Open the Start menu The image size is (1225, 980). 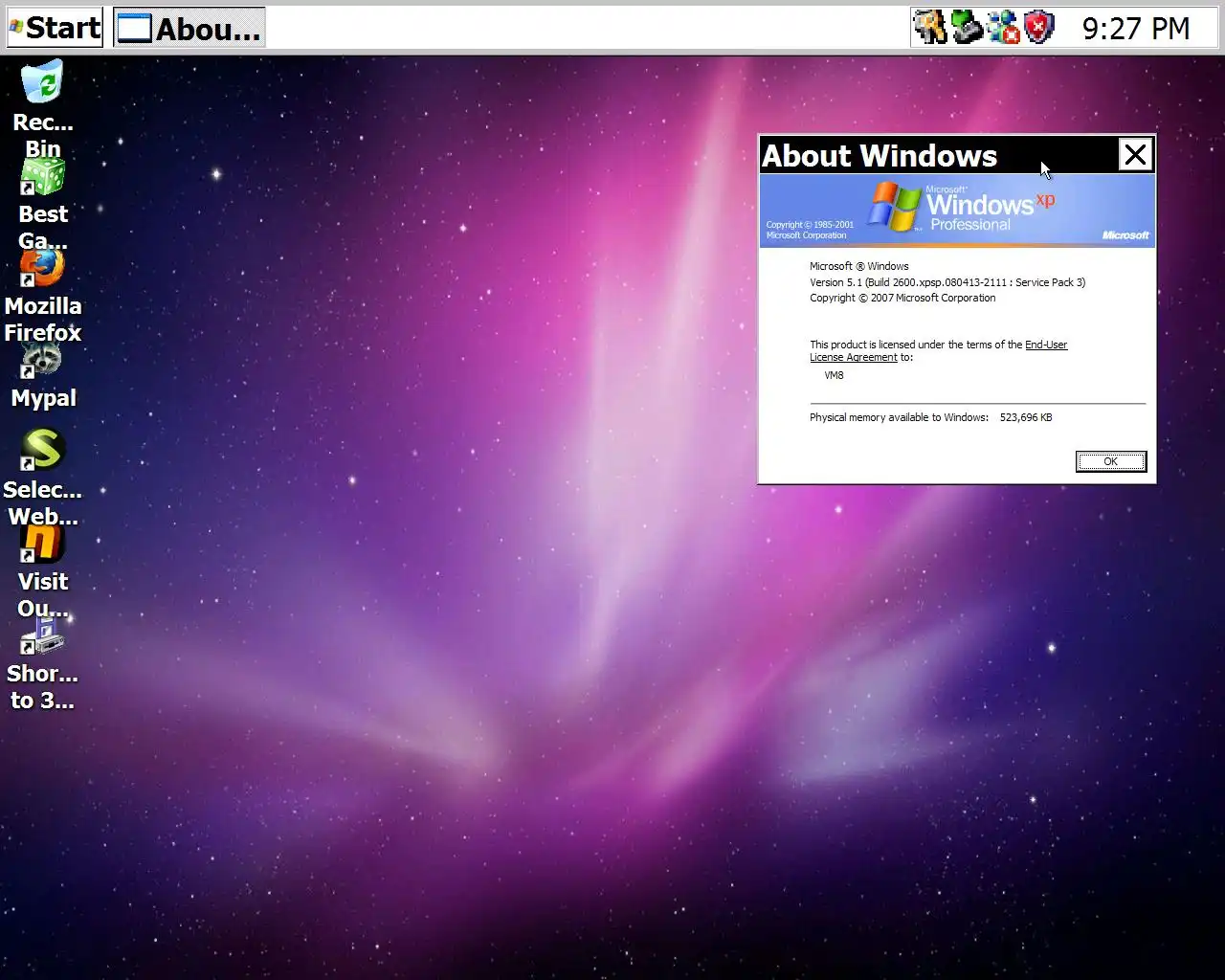[55, 28]
